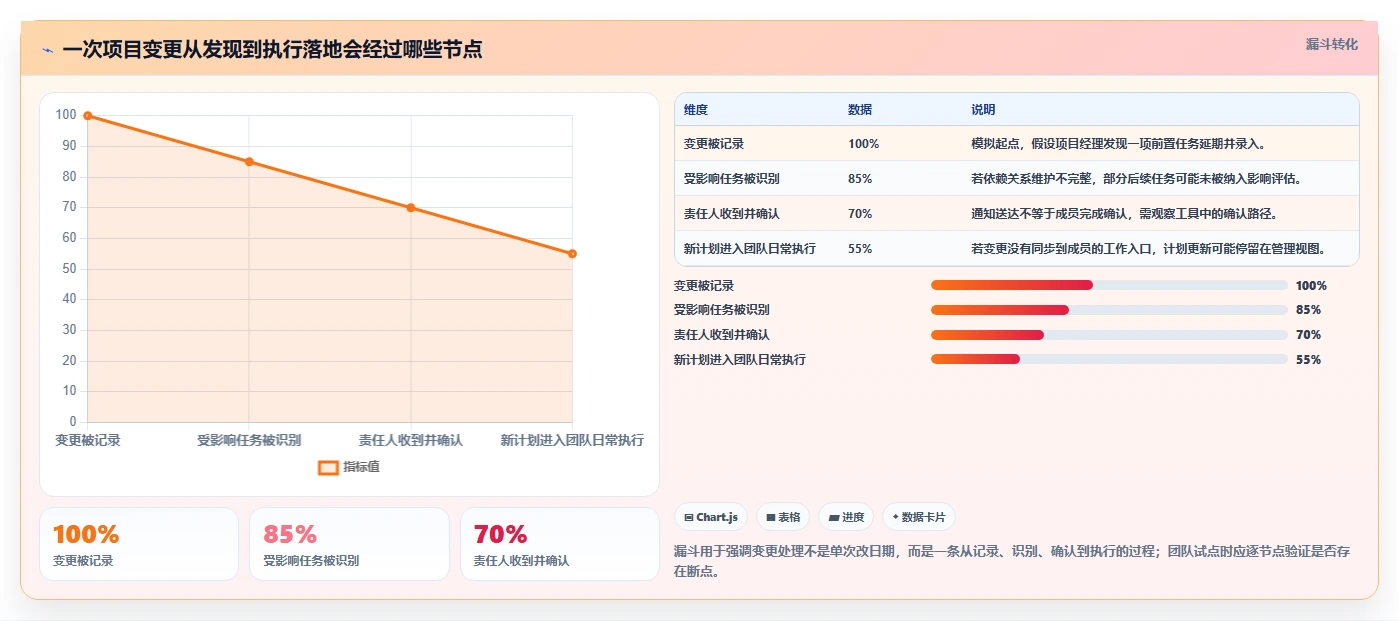Image resolution: width=1399 pixels, height=621 pixels.
Task: Click the 85% stat card
Action: [349, 544]
